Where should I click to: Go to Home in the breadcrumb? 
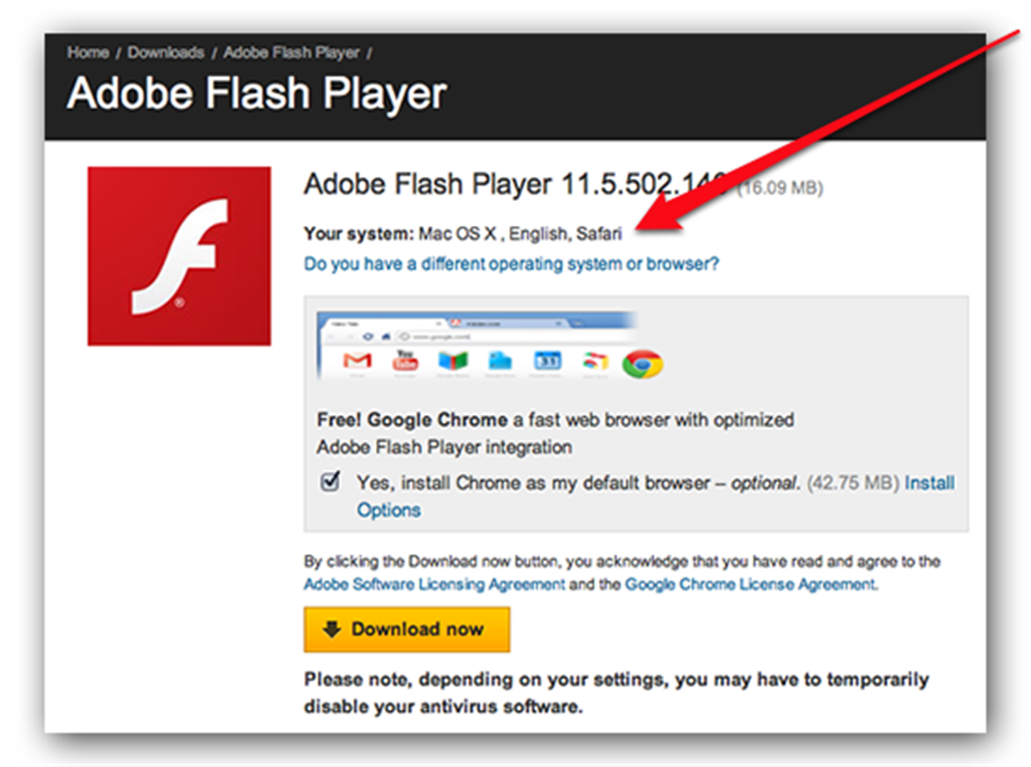pos(87,52)
